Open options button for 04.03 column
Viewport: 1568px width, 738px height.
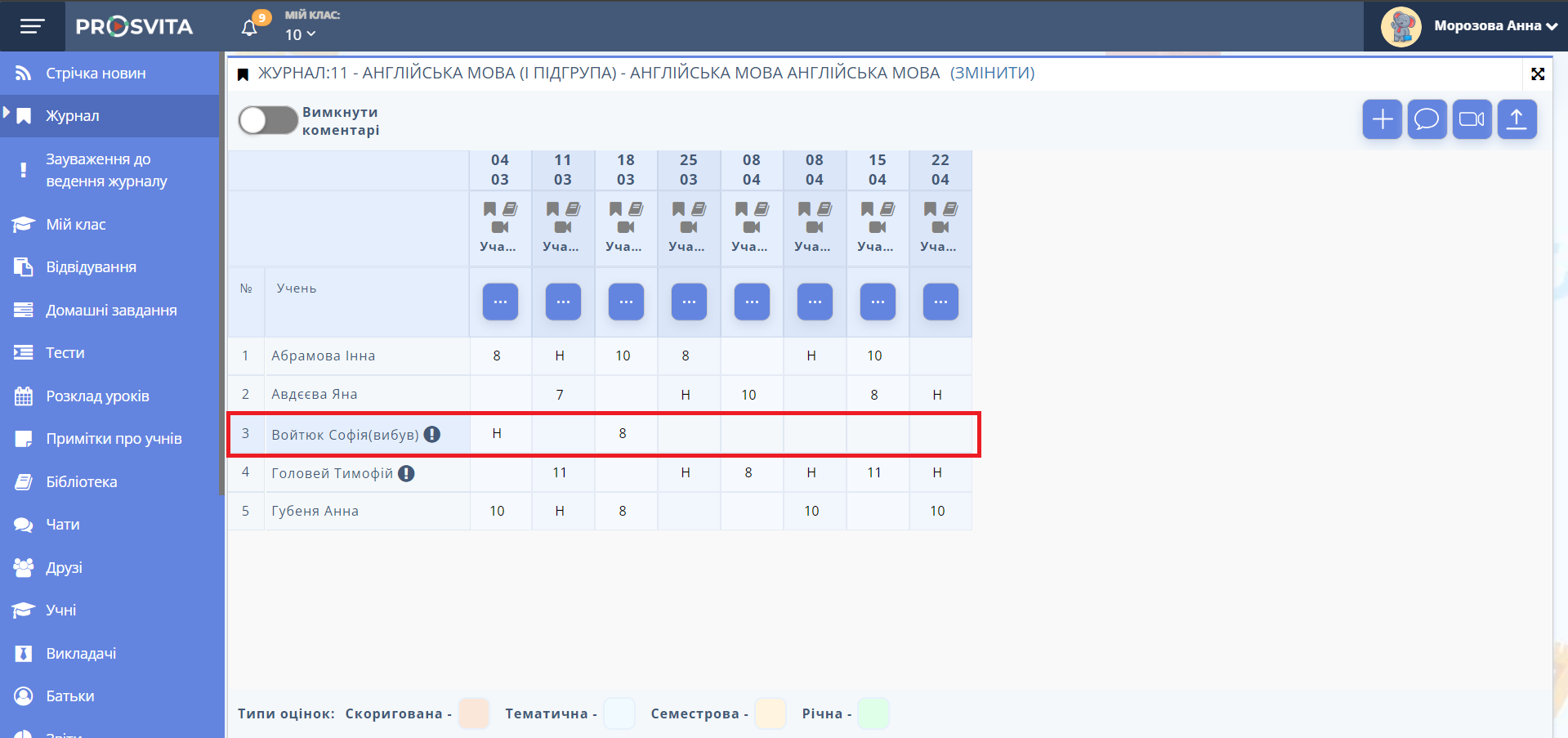click(500, 302)
